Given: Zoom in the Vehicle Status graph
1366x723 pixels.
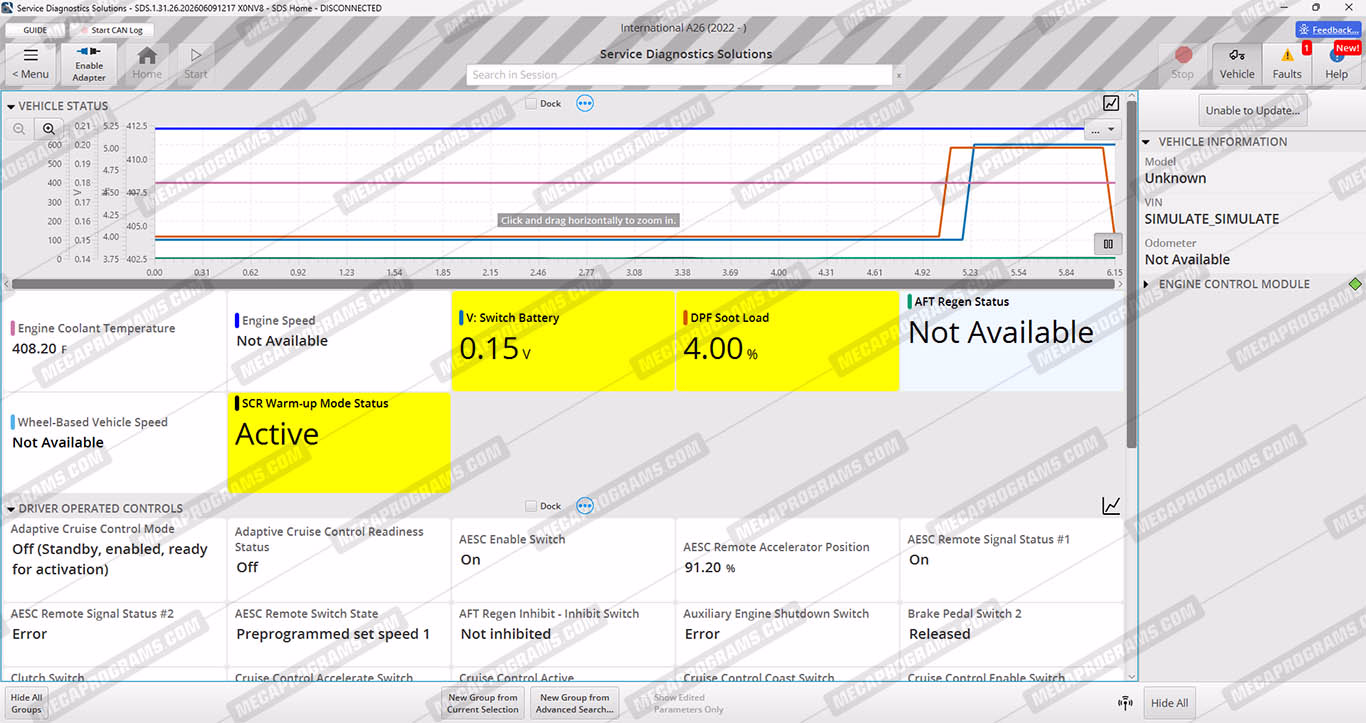Looking at the screenshot, I should tap(48, 128).
